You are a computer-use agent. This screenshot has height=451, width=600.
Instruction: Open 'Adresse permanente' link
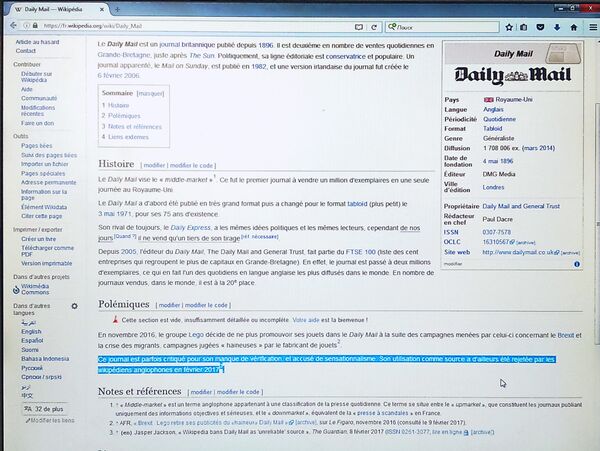(x=49, y=182)
